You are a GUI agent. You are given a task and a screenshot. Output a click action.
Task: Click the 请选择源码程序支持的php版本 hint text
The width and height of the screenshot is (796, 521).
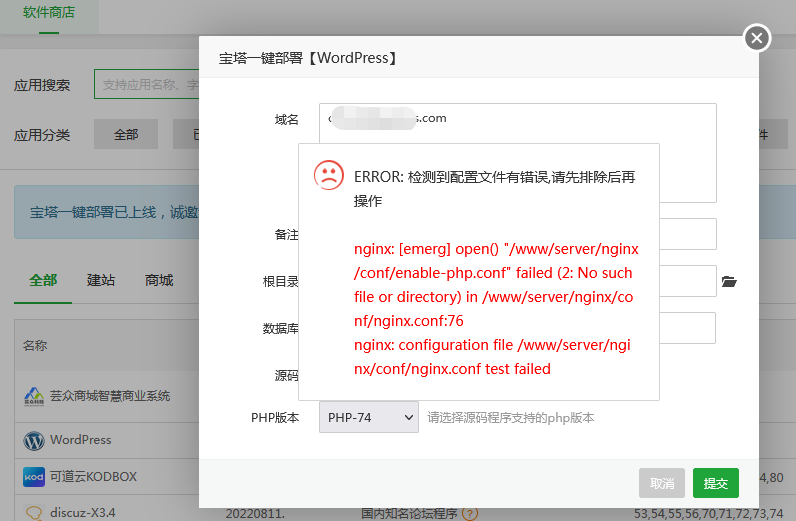[x=511, y=418]
